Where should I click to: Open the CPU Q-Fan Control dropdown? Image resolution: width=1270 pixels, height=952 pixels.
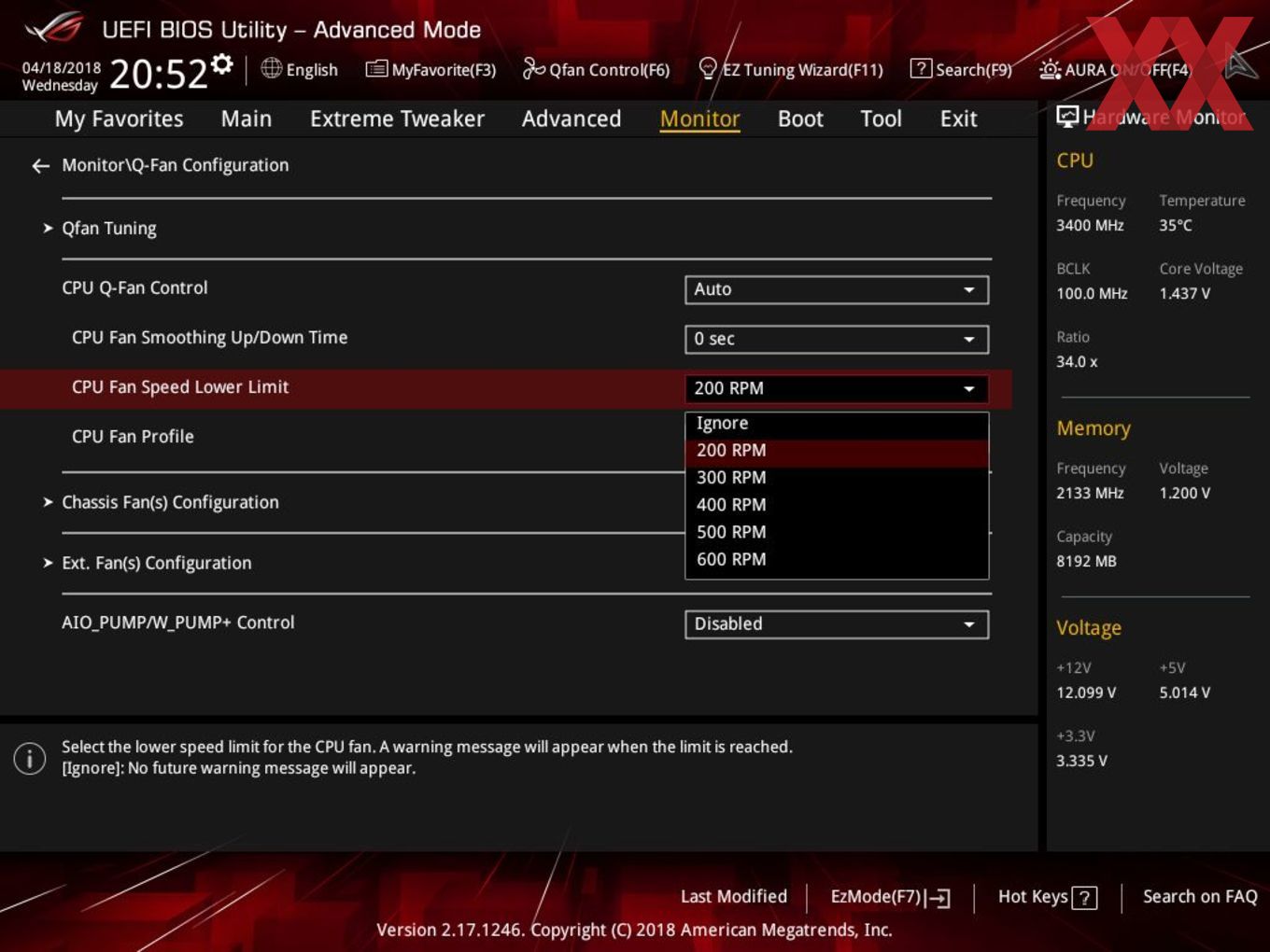837,289
